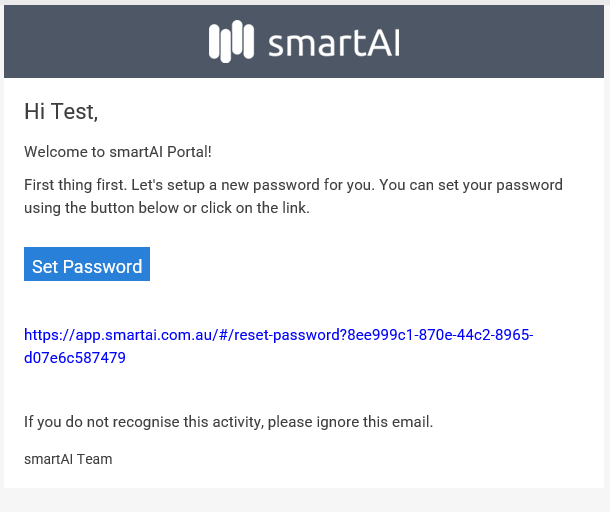
Task: Click "You can set your password" text
Action: tap(471, 185)
